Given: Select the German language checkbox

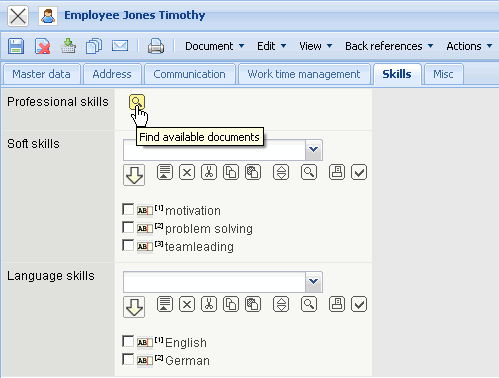Looking at the screenshot, I should (128, 359).
